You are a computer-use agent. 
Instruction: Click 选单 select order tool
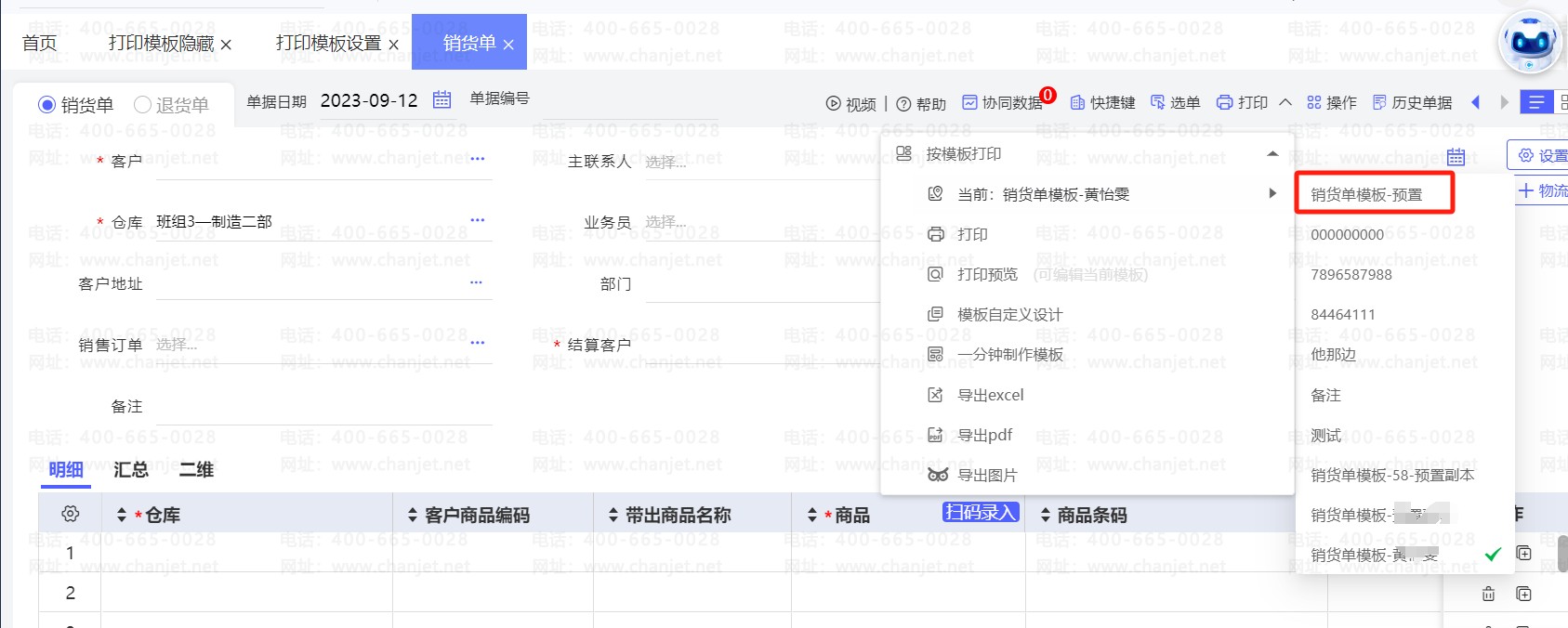1176,102
